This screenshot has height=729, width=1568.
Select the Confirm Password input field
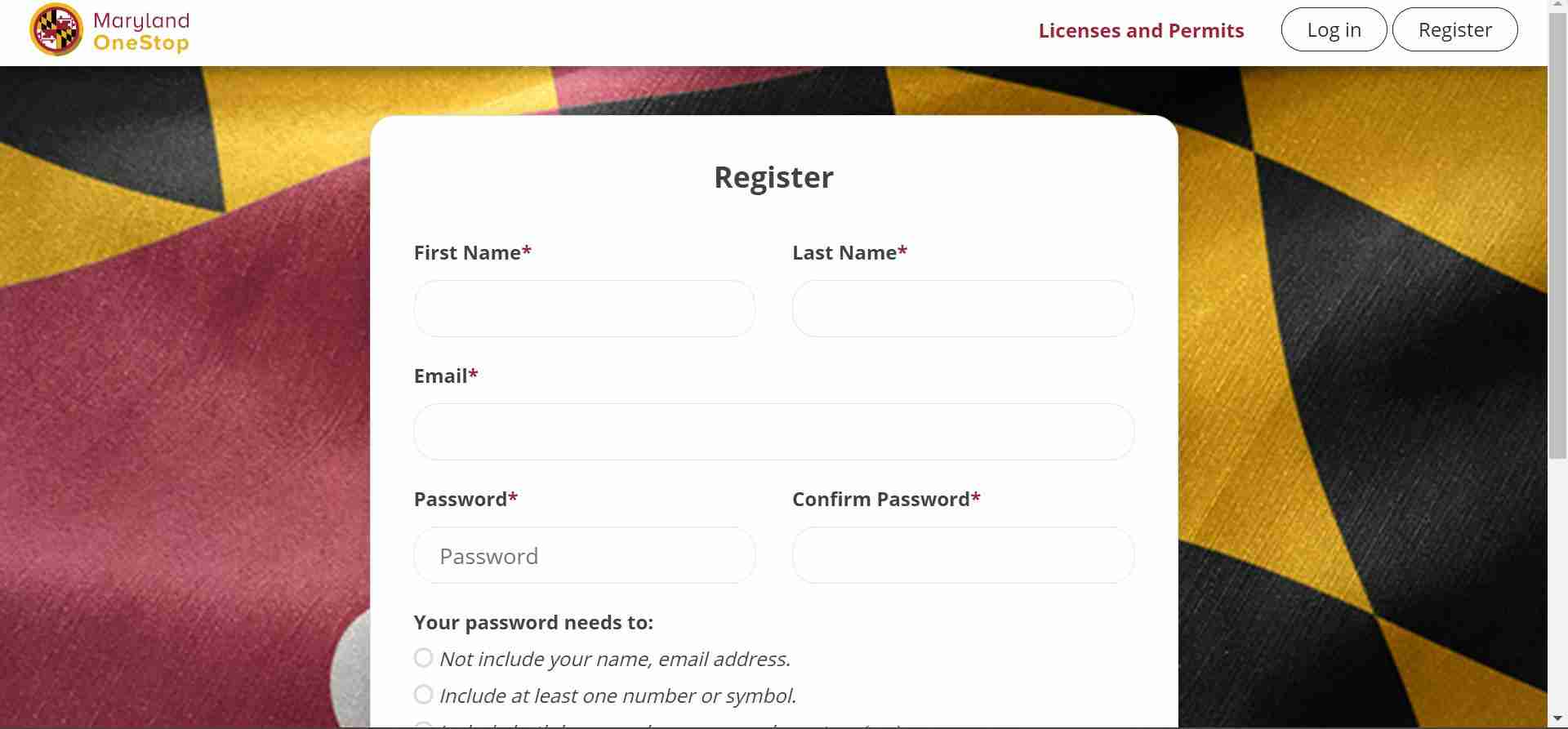963,555
